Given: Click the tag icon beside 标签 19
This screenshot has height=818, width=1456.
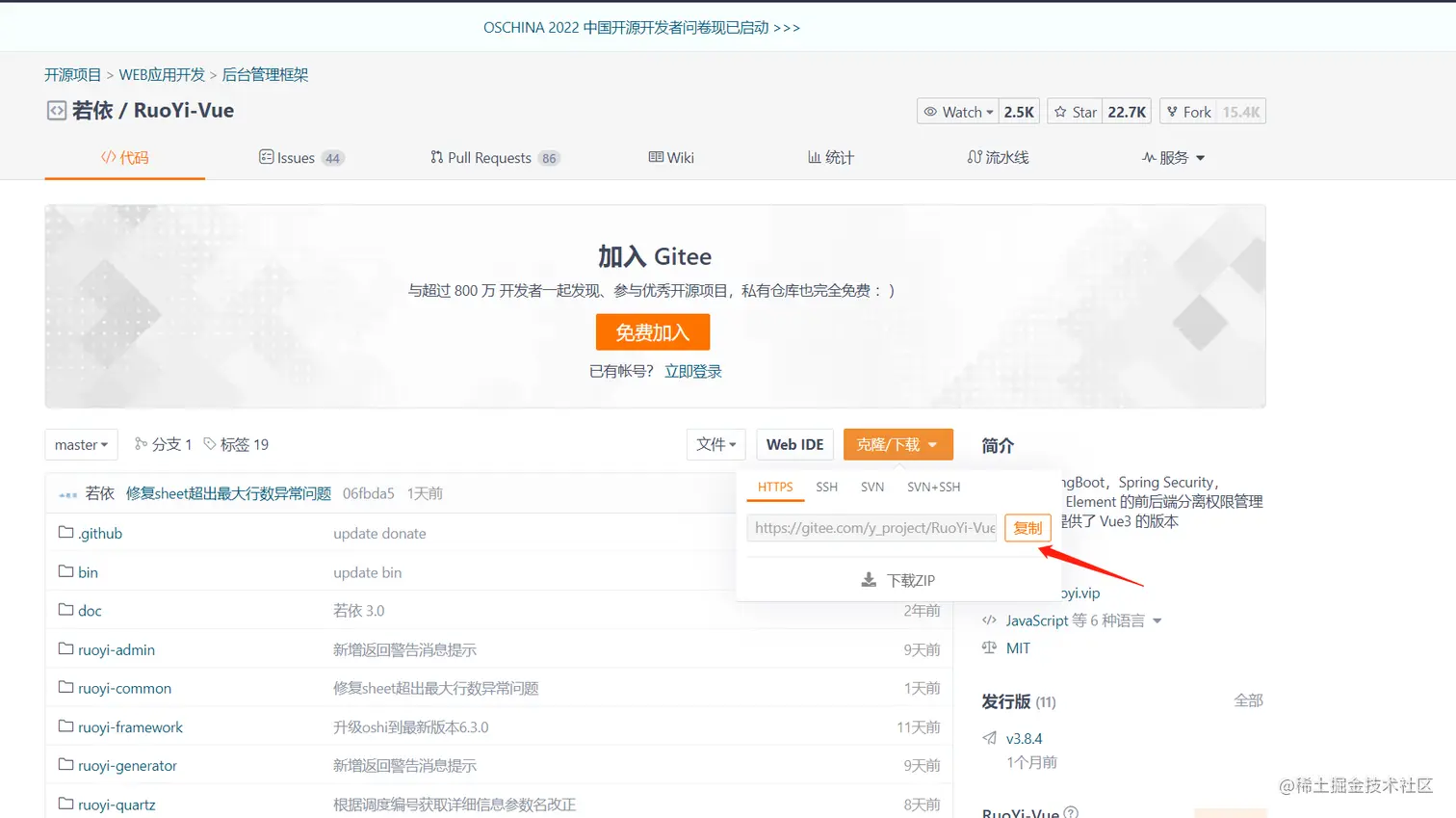Looking at the screenshot, I should click(x=210, y=444).
